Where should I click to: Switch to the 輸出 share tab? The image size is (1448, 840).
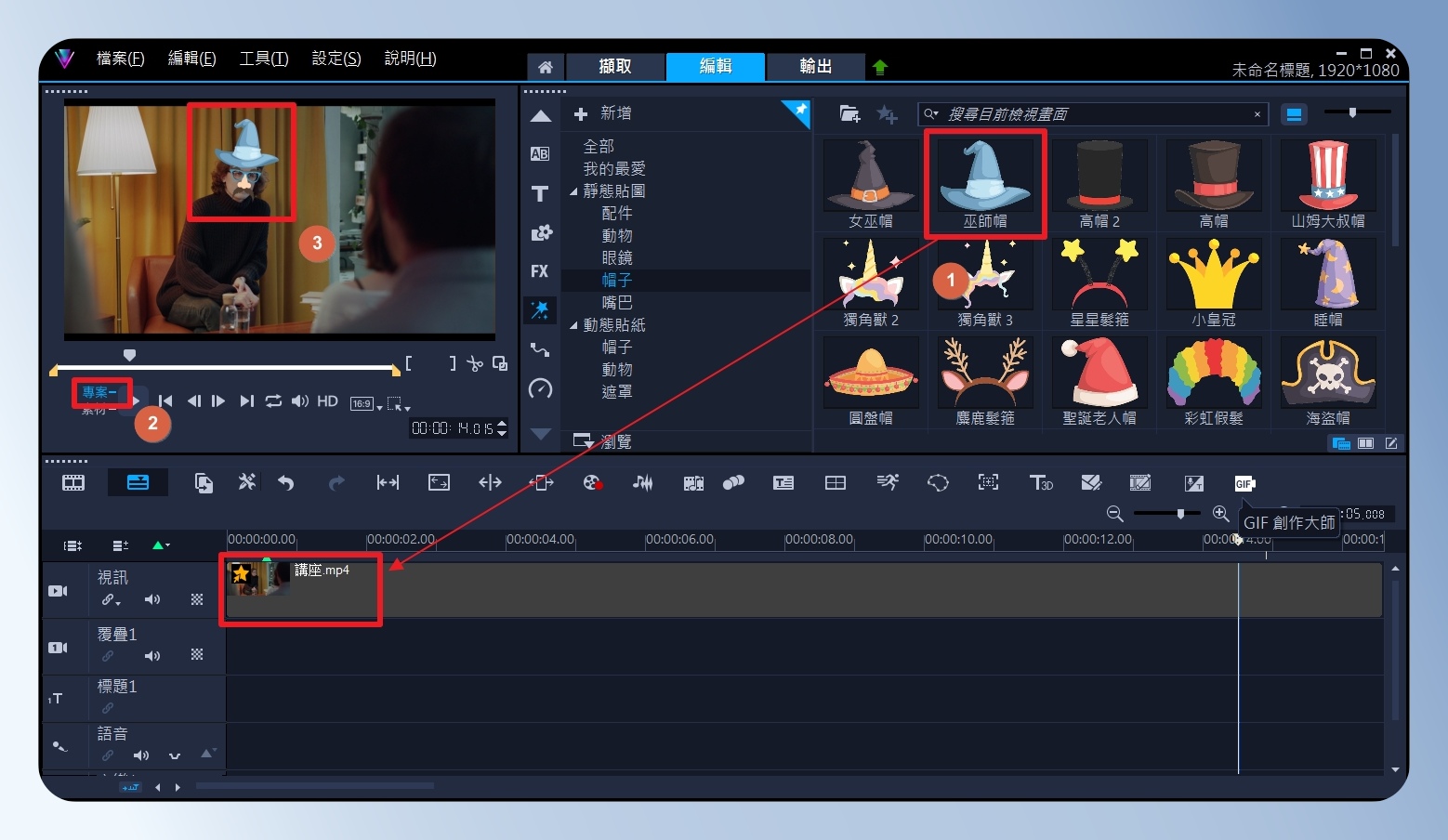pyautogui.click(x=815, y=67)
